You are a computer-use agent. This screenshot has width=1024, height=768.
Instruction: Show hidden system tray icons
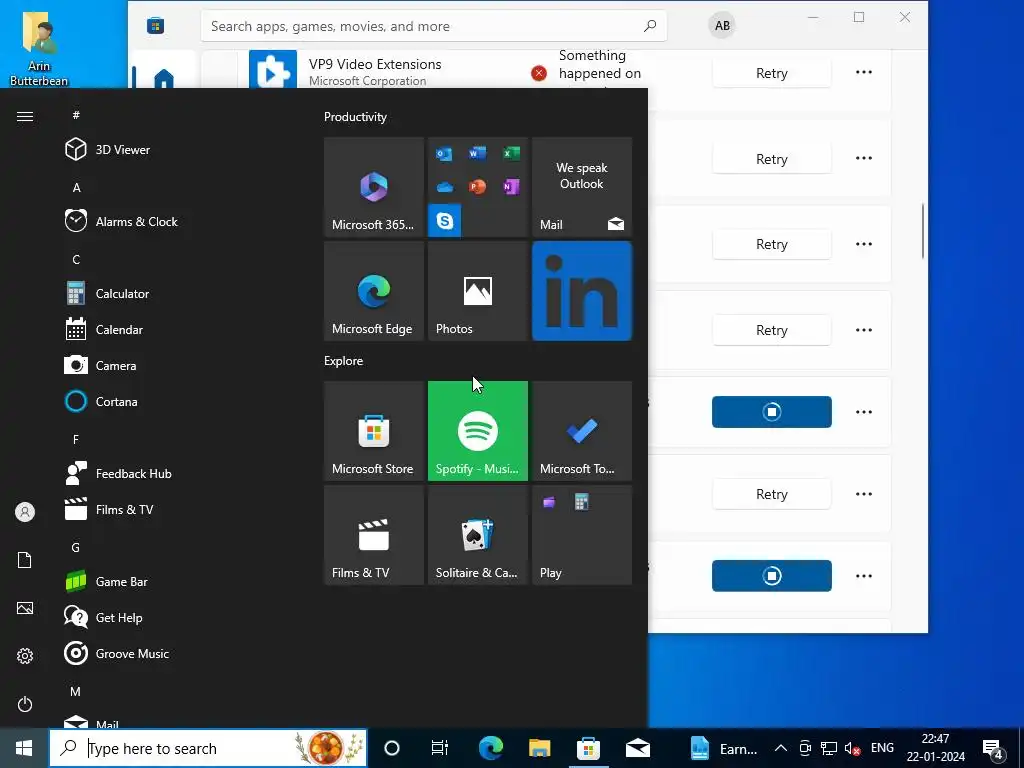point(780,748)
